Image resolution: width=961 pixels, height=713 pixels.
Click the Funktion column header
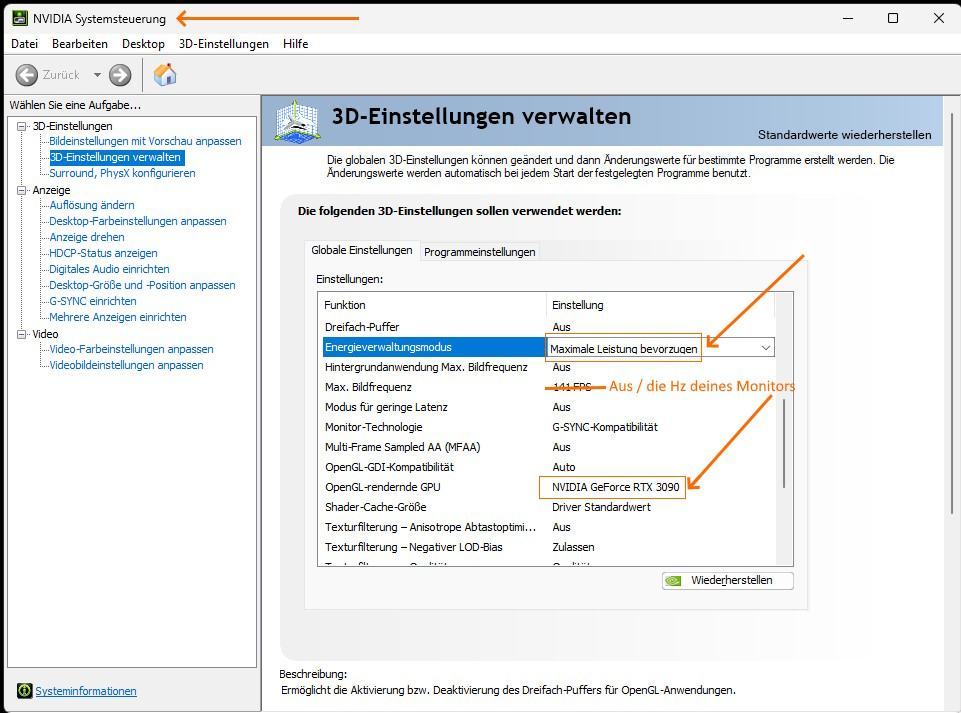tap(344, 305)
